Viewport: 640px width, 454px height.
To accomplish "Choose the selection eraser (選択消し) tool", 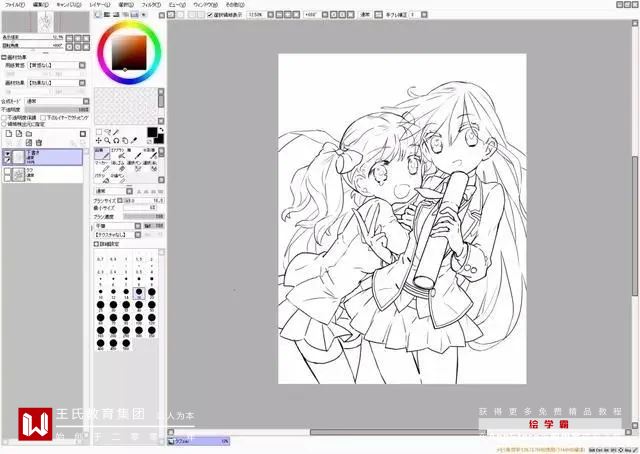I will tap(150, 166).
